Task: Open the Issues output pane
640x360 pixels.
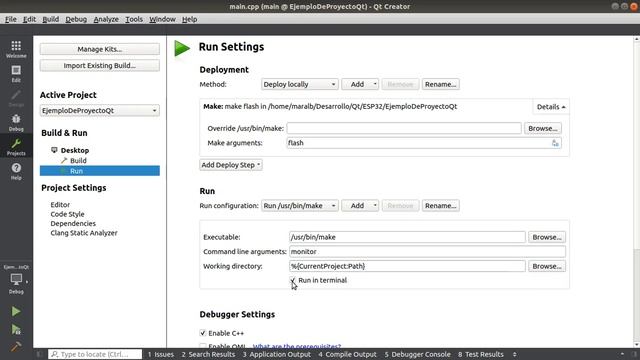Action: tap(161, 354)
